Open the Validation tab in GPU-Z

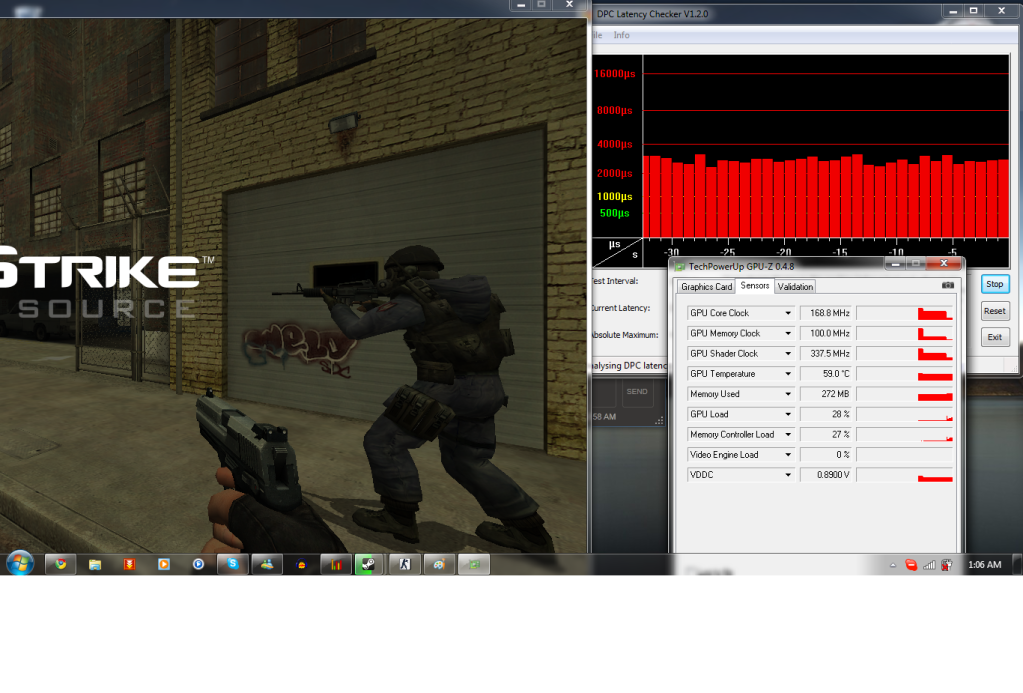795,286
